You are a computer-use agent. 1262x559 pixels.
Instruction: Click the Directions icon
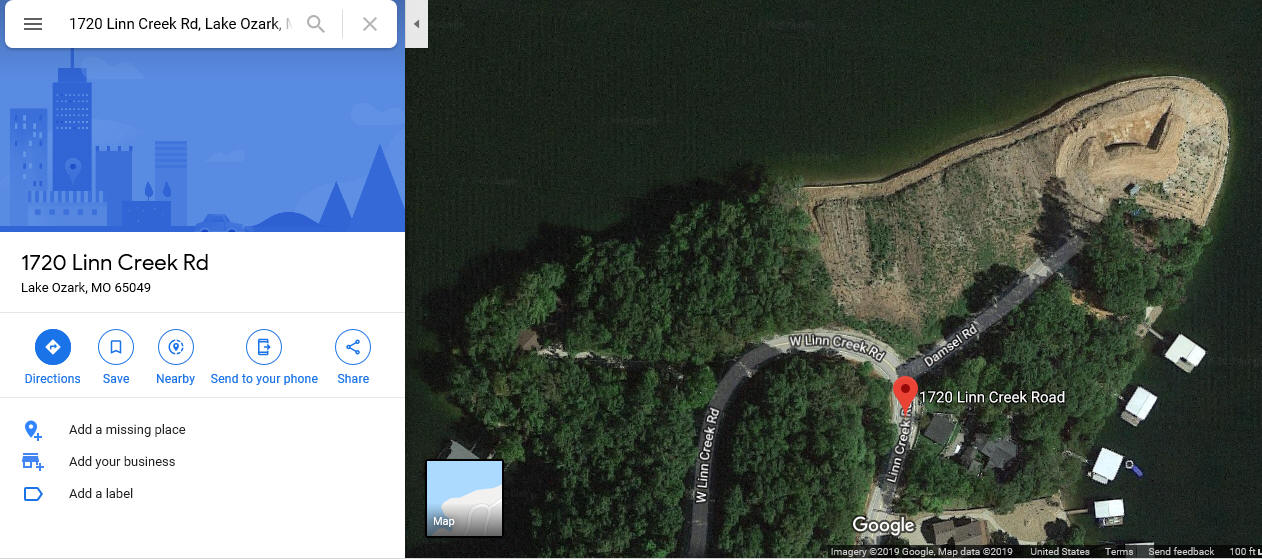click(x=53, y=347)
